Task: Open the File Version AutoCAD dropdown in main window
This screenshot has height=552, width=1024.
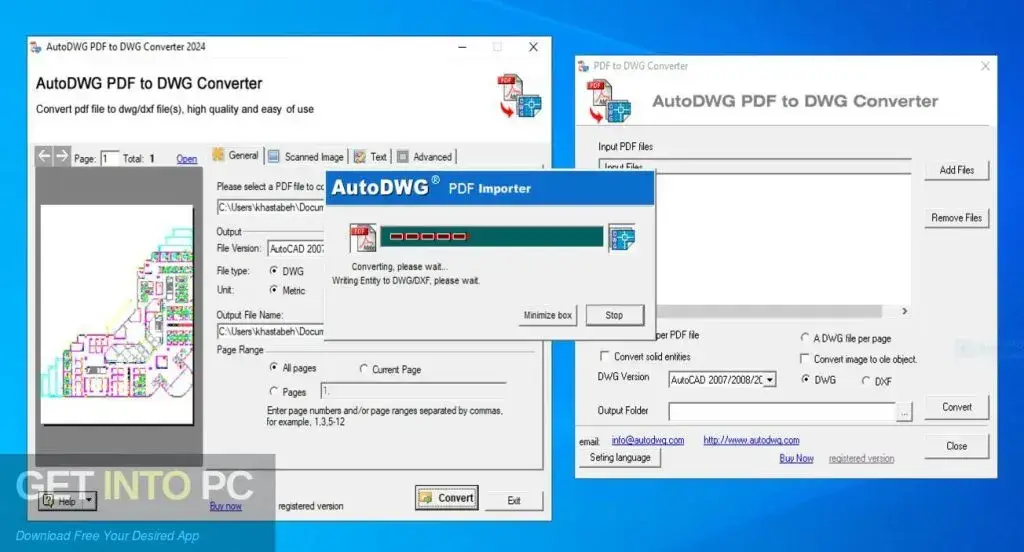Action: [296, 249]
